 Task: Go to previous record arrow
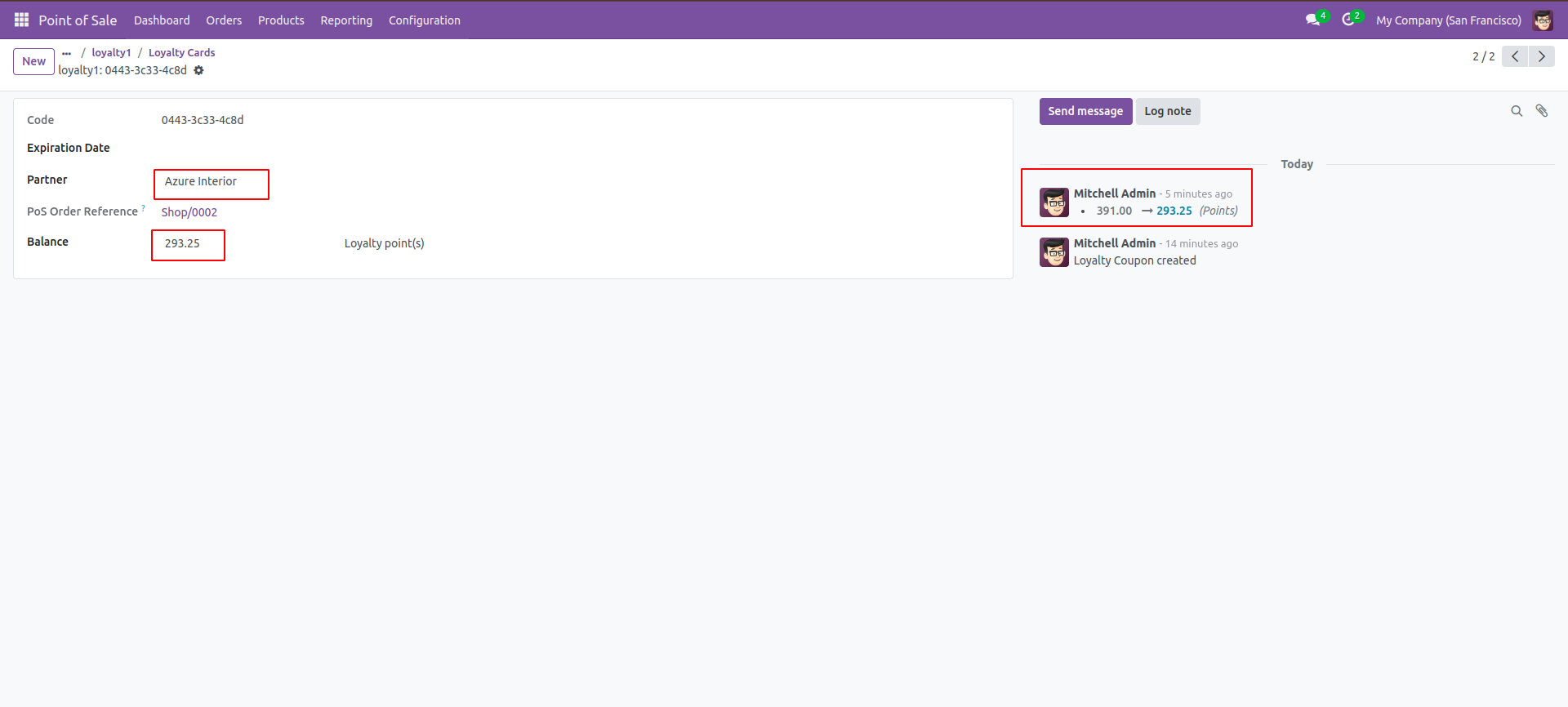coord(1515,56)
